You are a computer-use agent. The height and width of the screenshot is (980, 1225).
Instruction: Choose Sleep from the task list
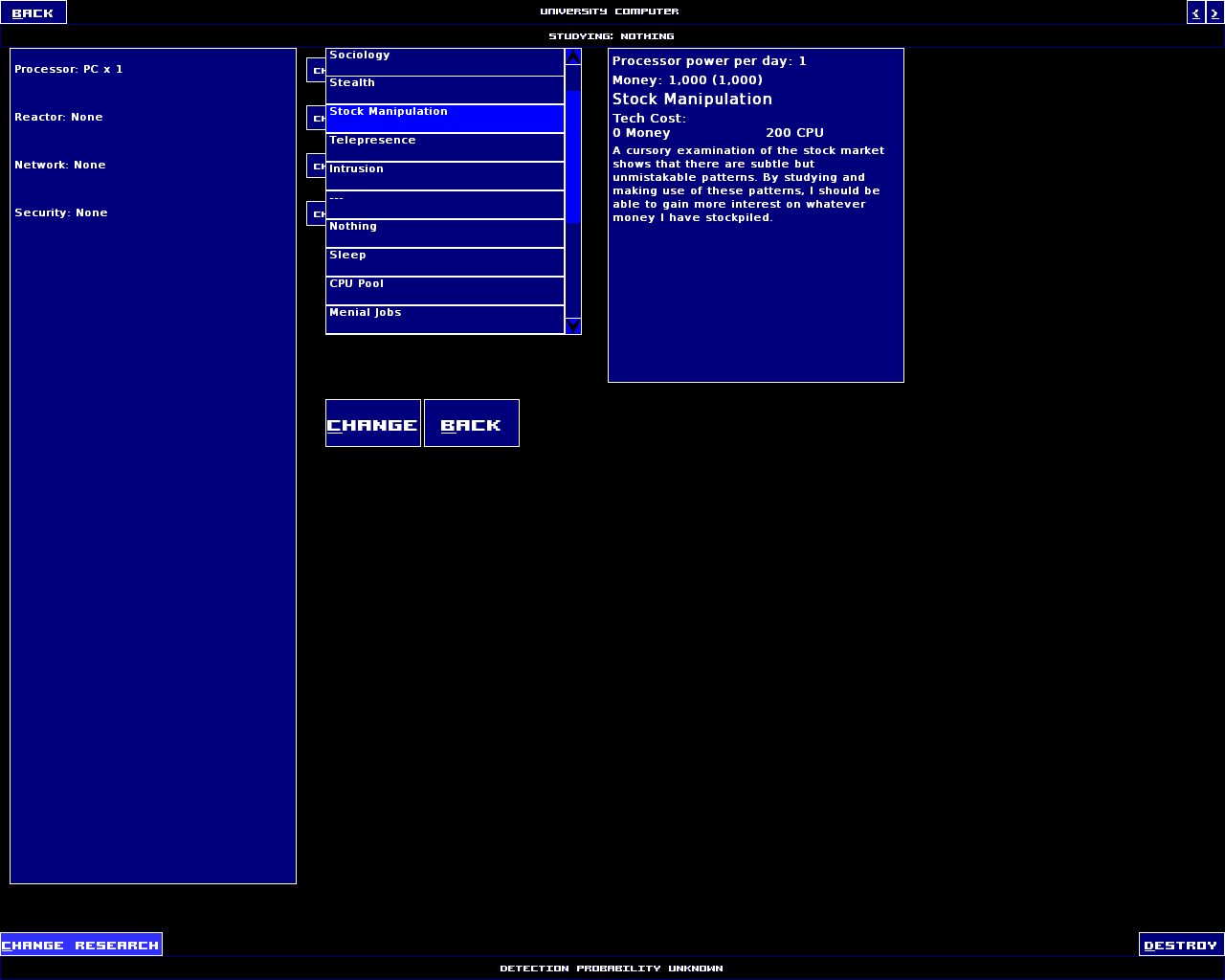[444, 262]
